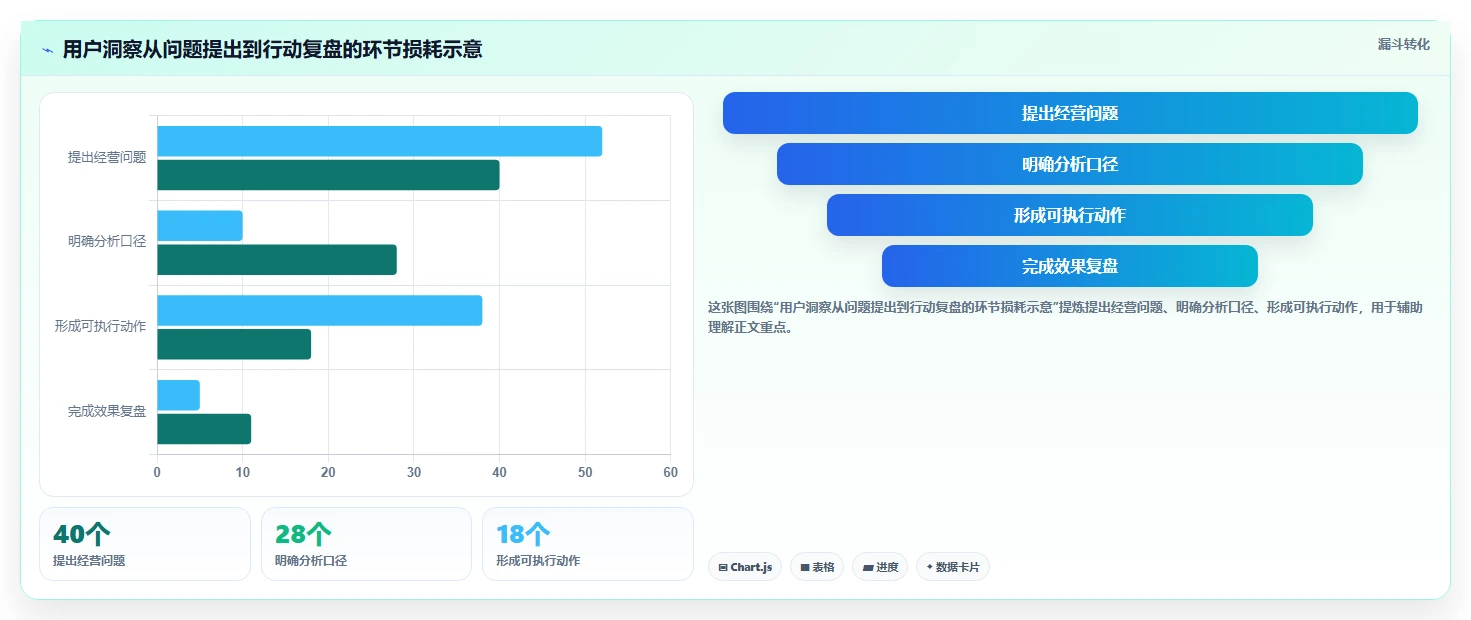Select the 明确分析口径 funnel stage bar
This screenshot has height=620, width=1471.
[x=1070, y=164]
